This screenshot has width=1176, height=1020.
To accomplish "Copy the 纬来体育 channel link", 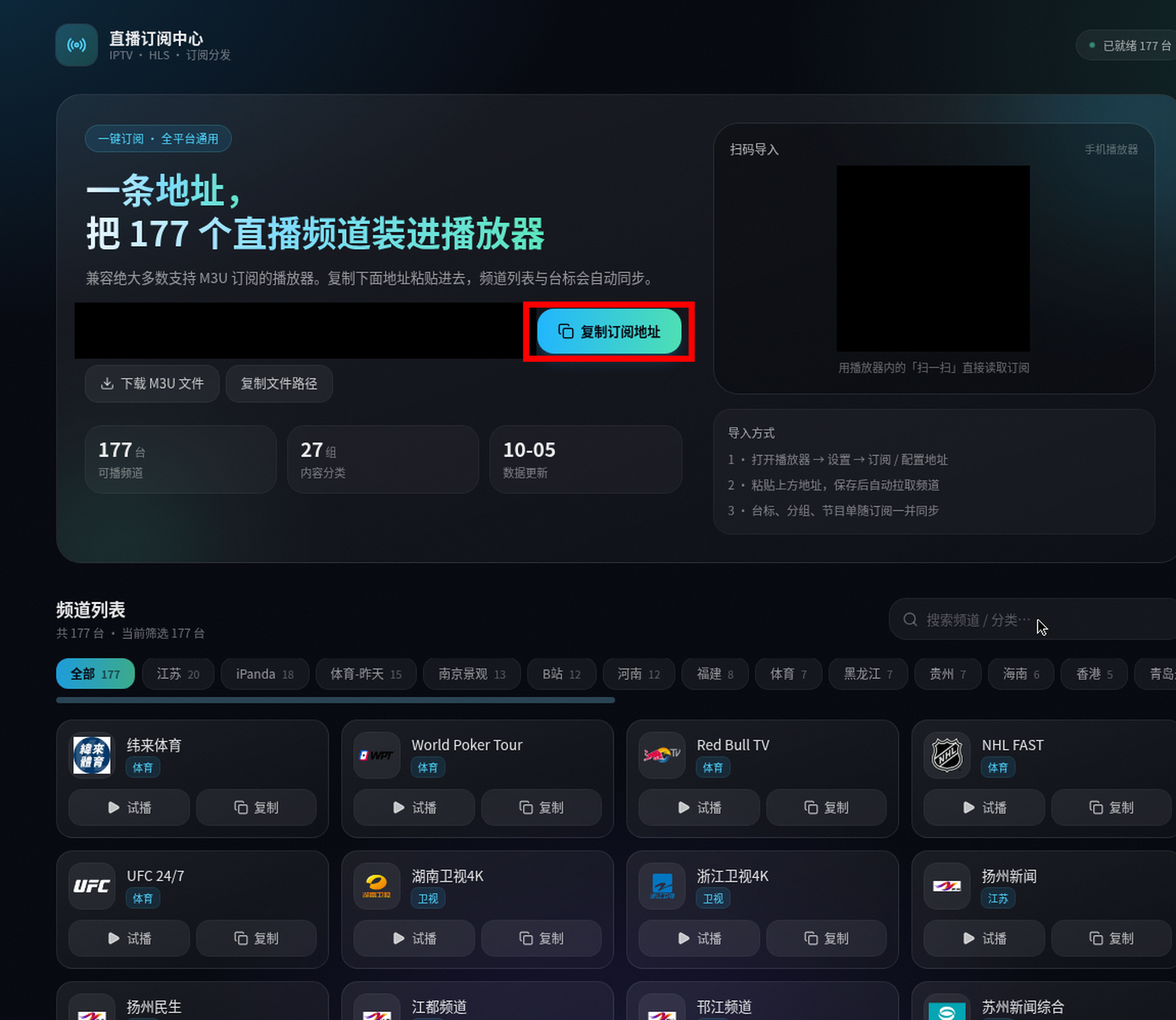I will coord(256,807).
